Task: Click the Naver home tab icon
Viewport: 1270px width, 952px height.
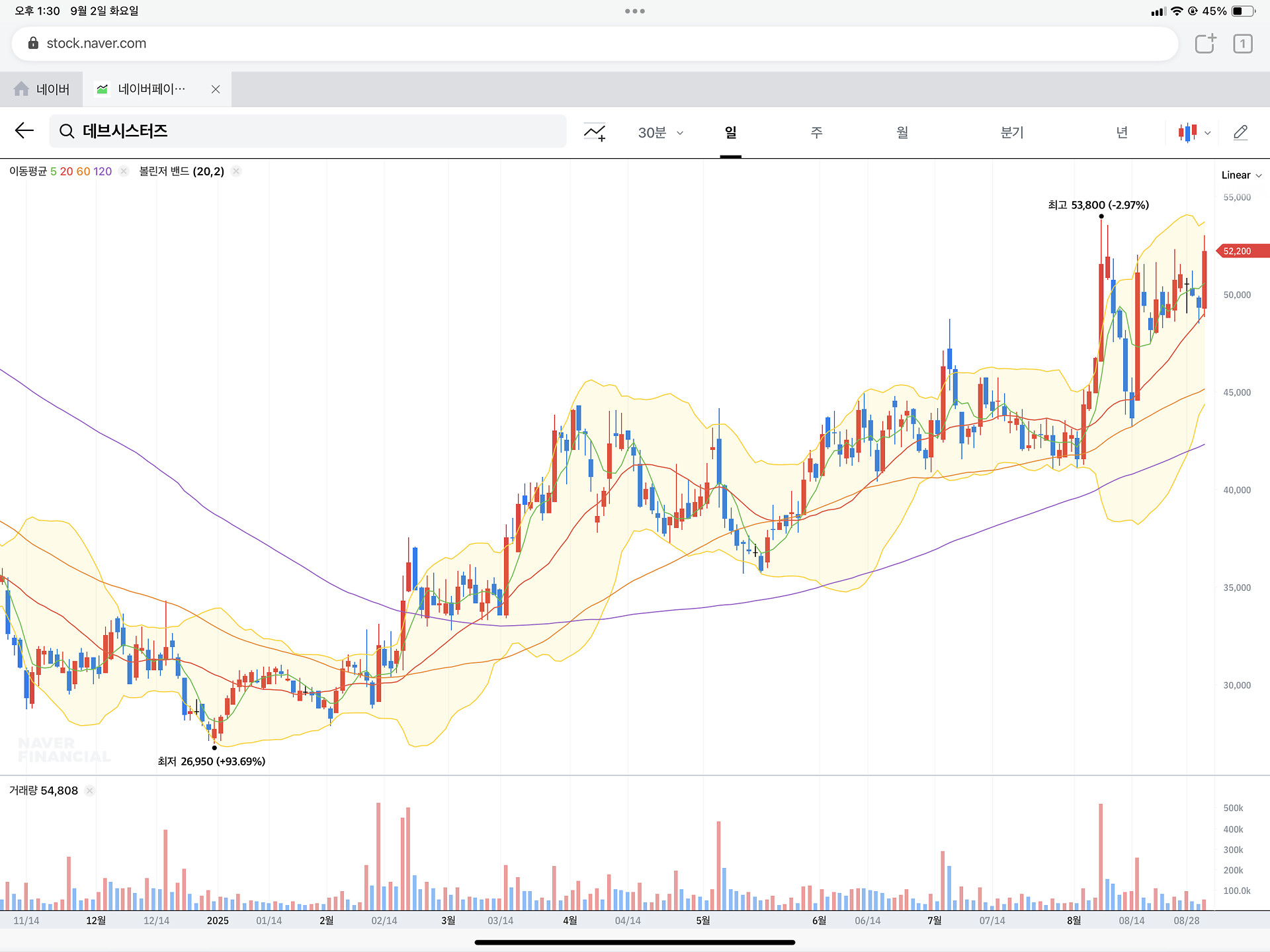Action: tap(21, 89)
